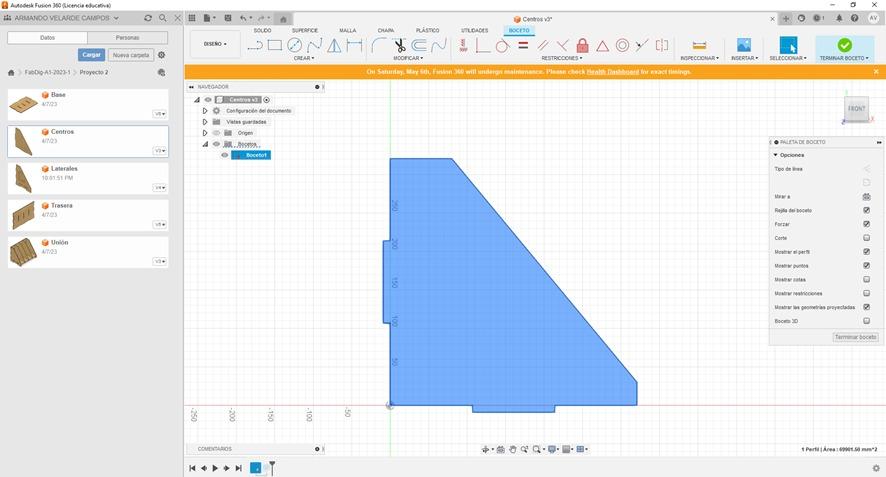The width and height of the screenshot is (886, 477).
Task: Open the Health Dashboard link
Action: (x=613, y=72)
